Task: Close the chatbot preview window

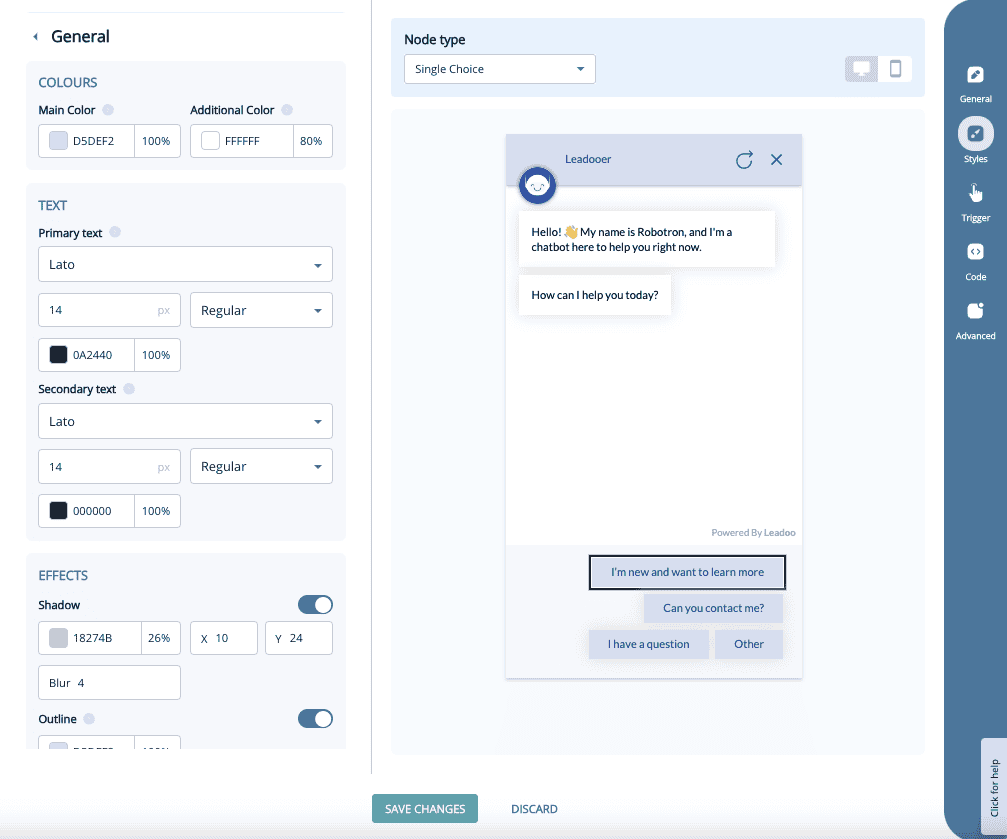Action: (777, 159)
